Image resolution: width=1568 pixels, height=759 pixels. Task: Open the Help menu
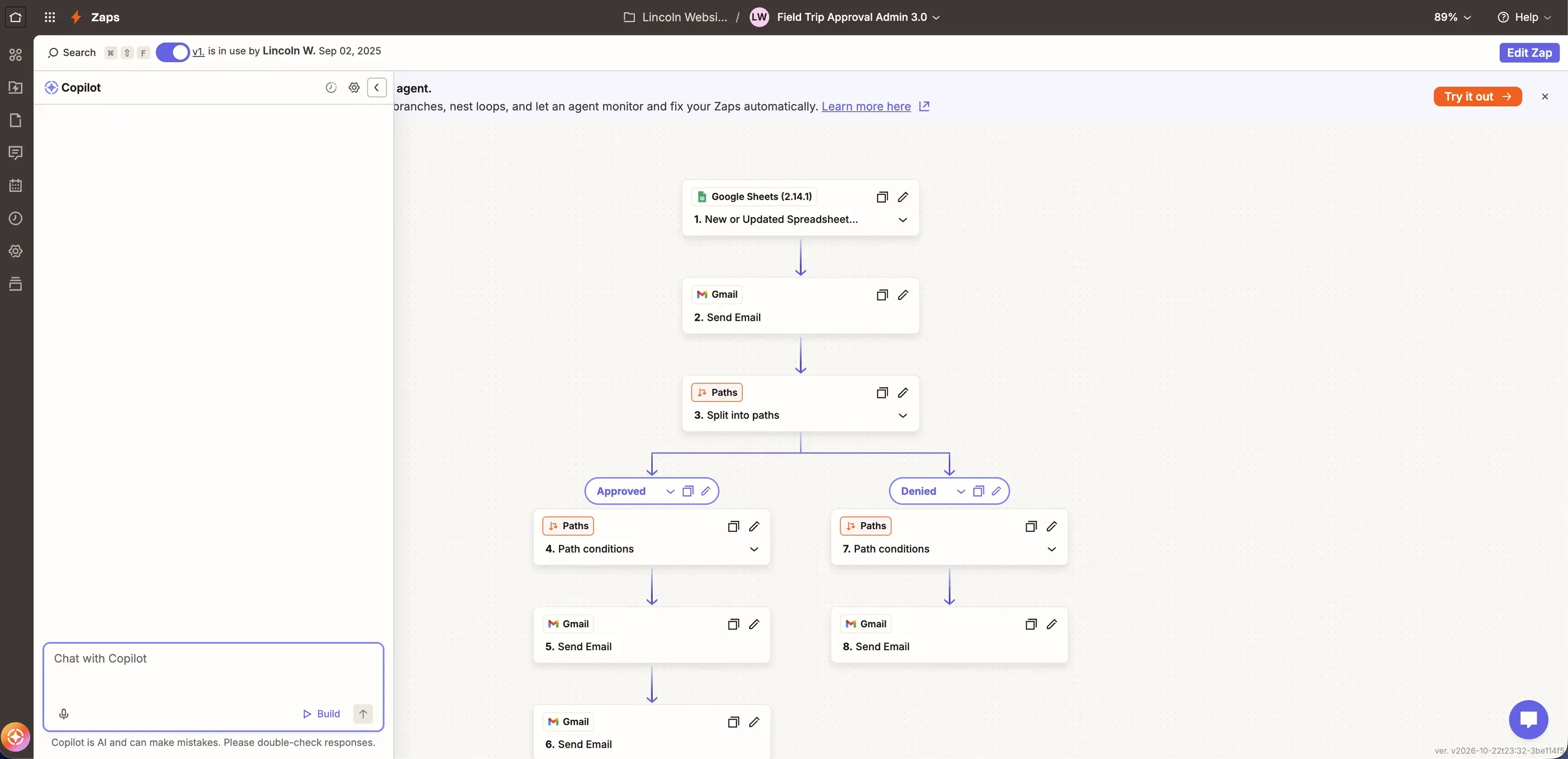[x=1525, y=17]
